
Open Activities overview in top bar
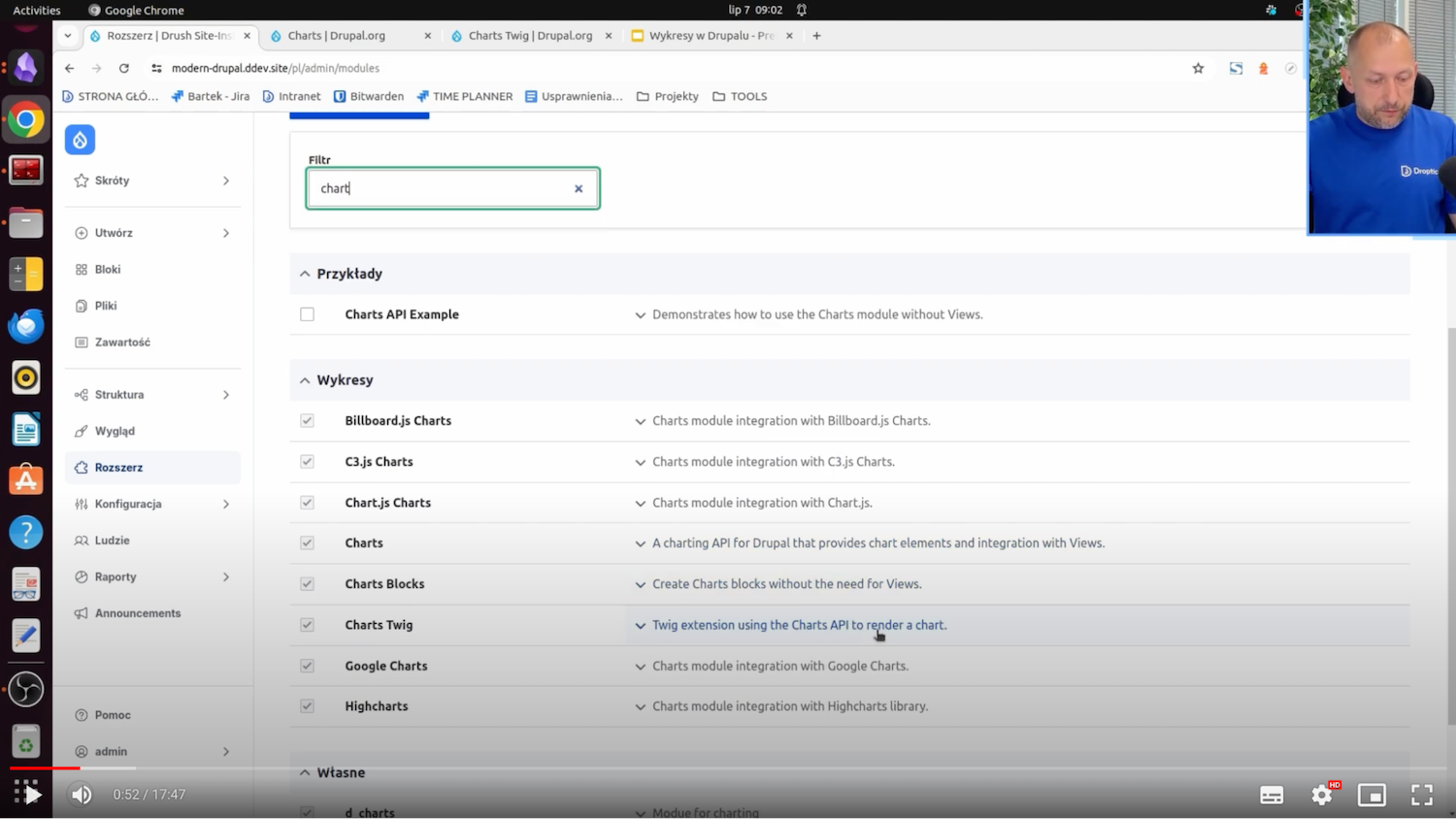tap(37, 10)
